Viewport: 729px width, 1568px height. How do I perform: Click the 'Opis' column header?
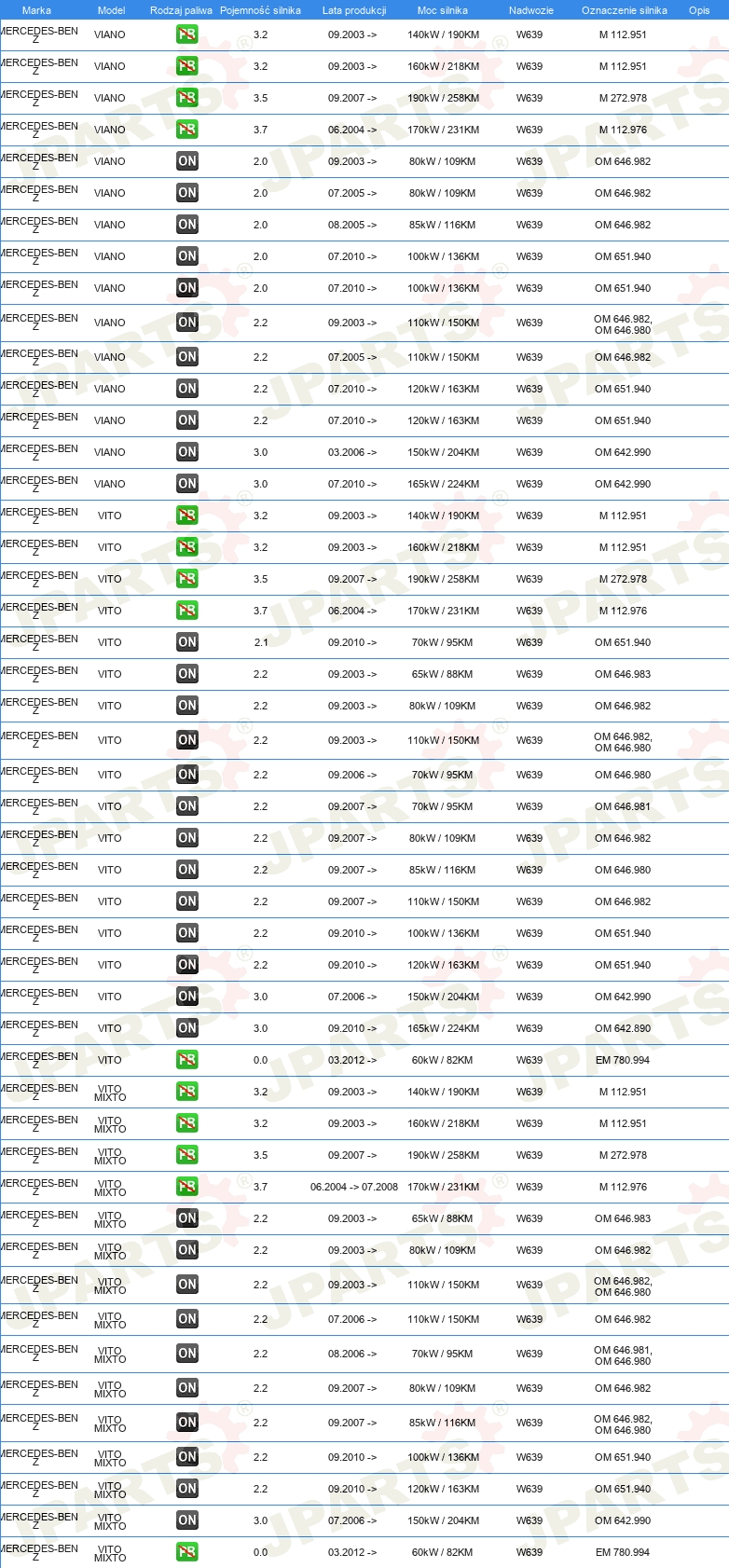(699, 10)
